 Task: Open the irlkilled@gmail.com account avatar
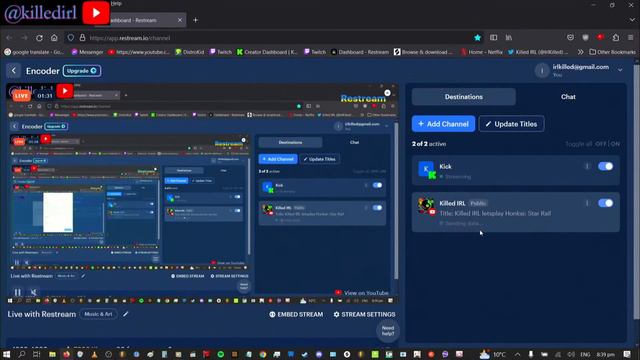tap(542, 71)
